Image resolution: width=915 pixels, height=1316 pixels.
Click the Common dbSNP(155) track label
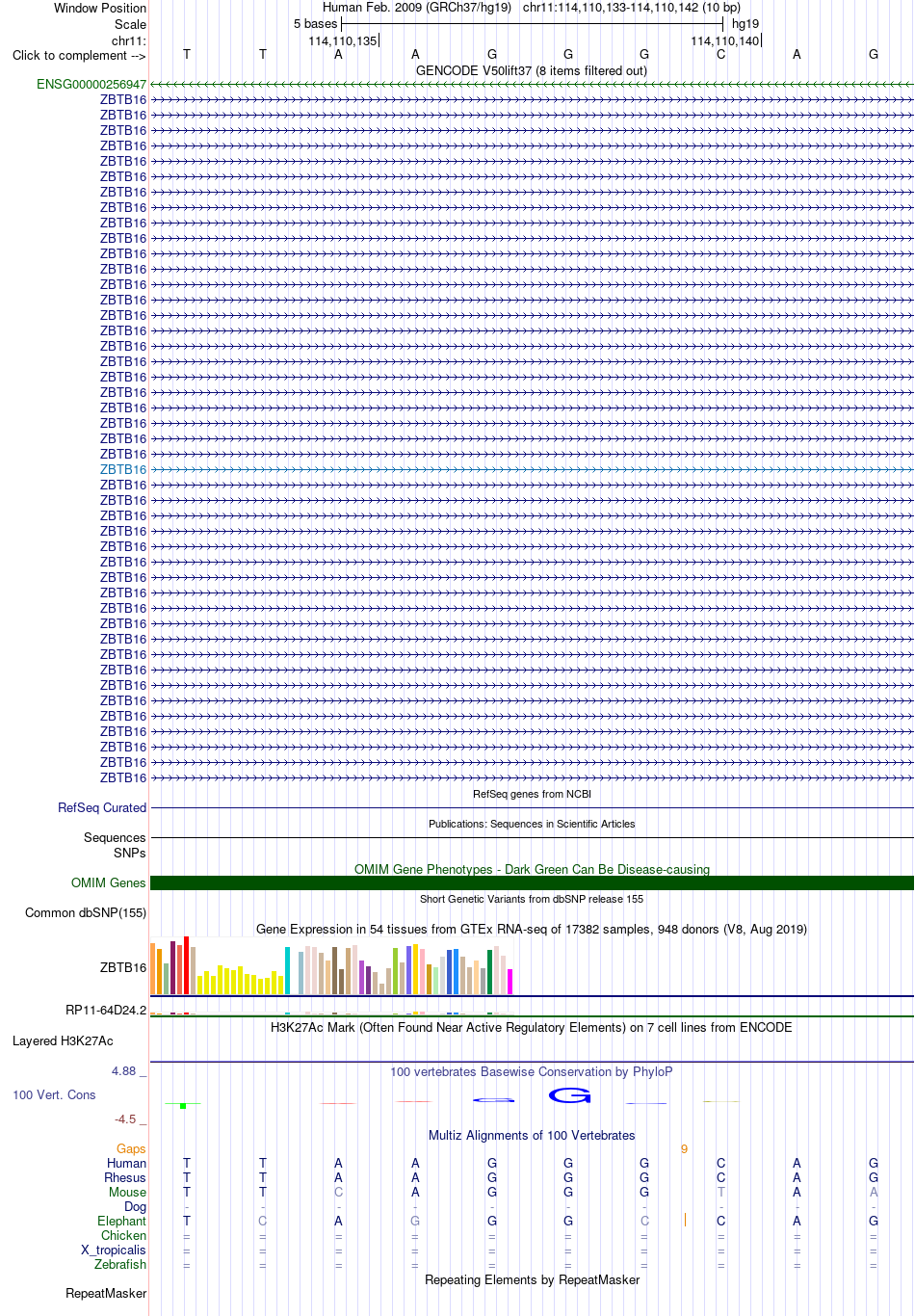pyautogui.click(x=86, y=913)
